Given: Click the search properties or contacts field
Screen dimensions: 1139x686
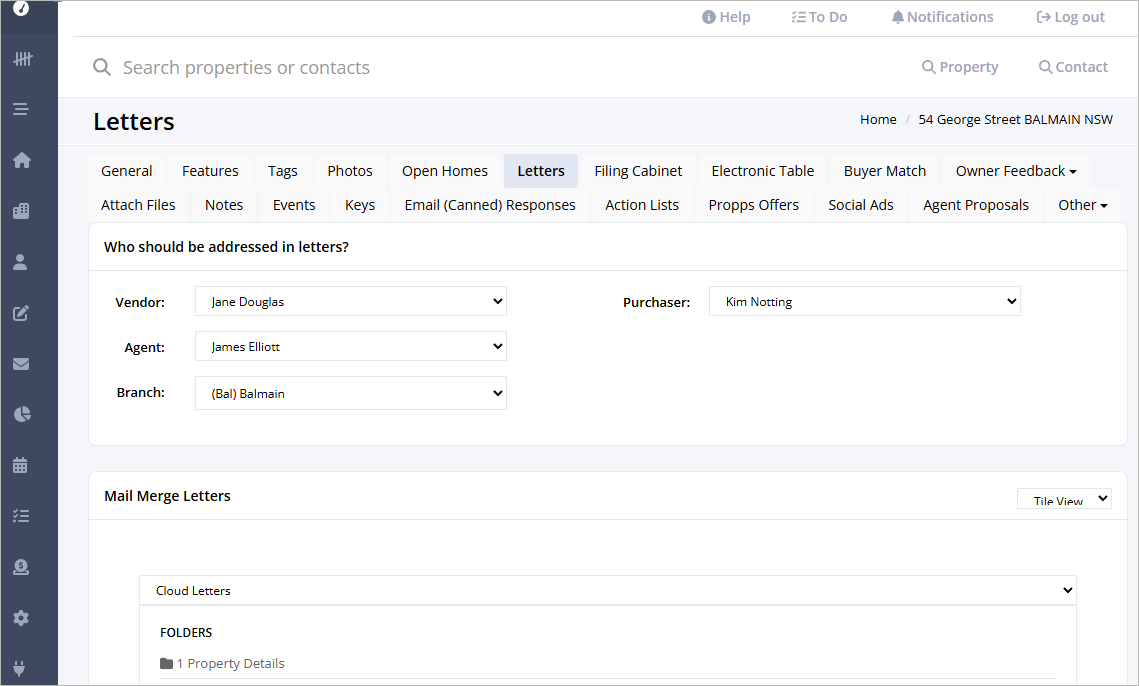Looking at the screenshot, I should pyautogui.click(x=400, y=68).
